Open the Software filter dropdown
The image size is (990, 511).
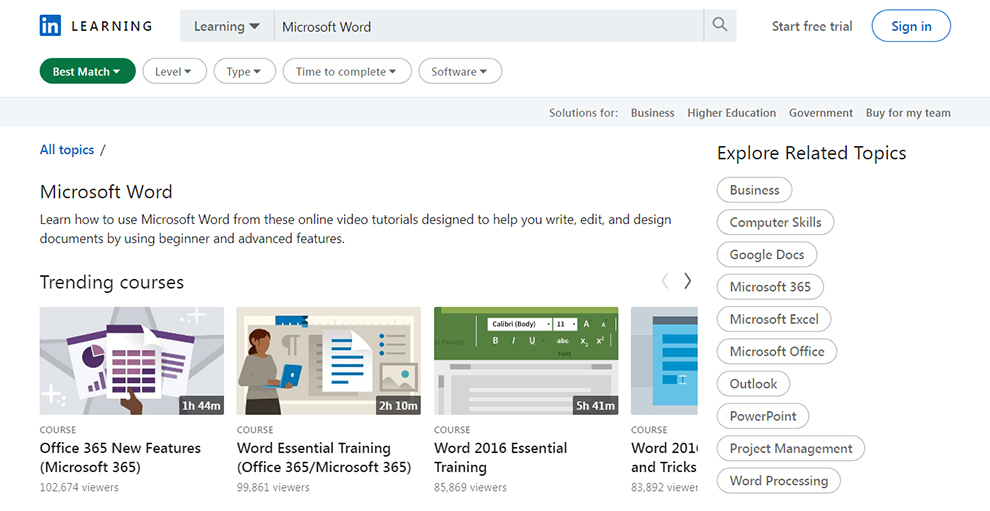click(x=460, y=71)
